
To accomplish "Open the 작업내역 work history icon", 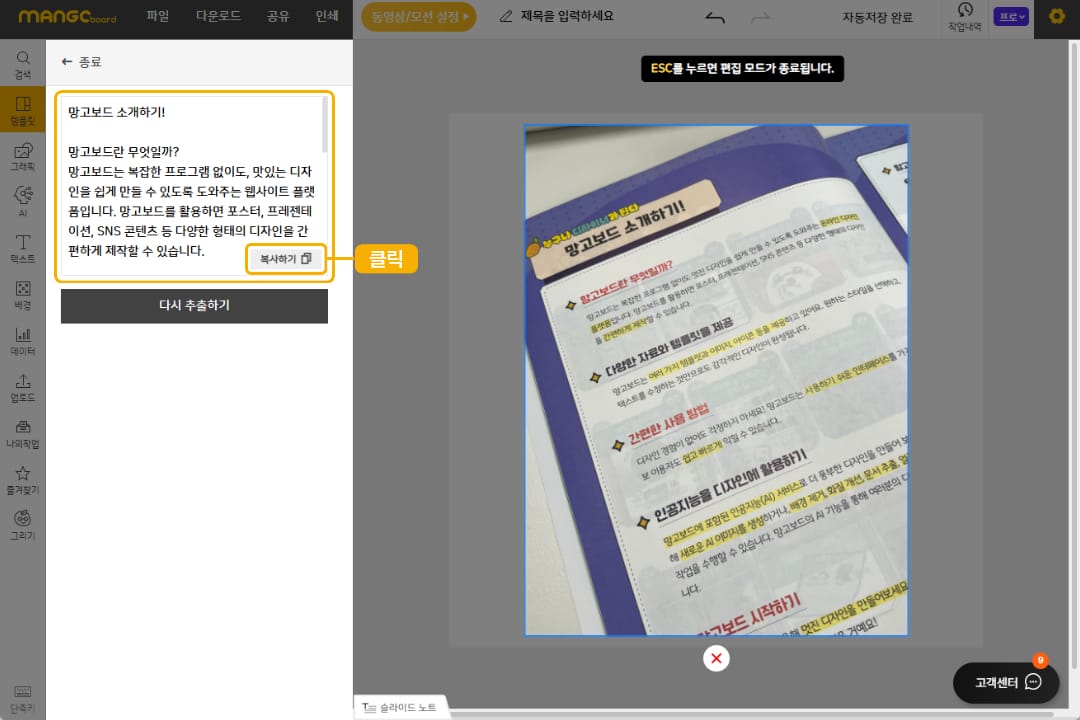I will pos(964,17).
